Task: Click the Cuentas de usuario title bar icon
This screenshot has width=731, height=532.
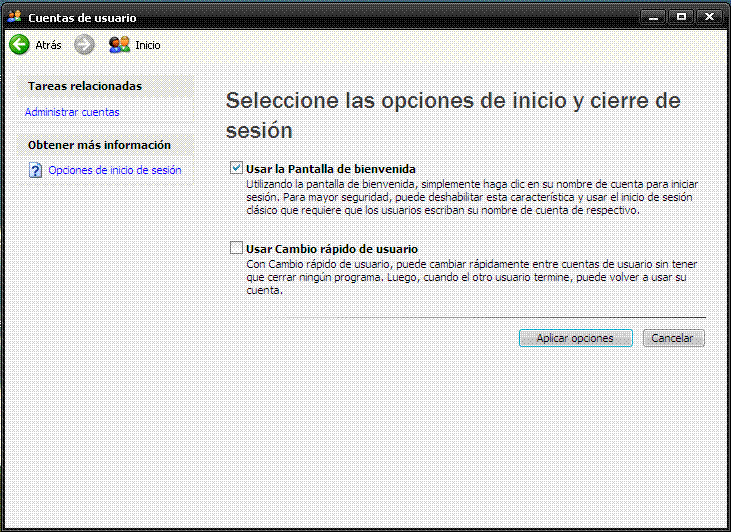Action: (x=15, y=17)
